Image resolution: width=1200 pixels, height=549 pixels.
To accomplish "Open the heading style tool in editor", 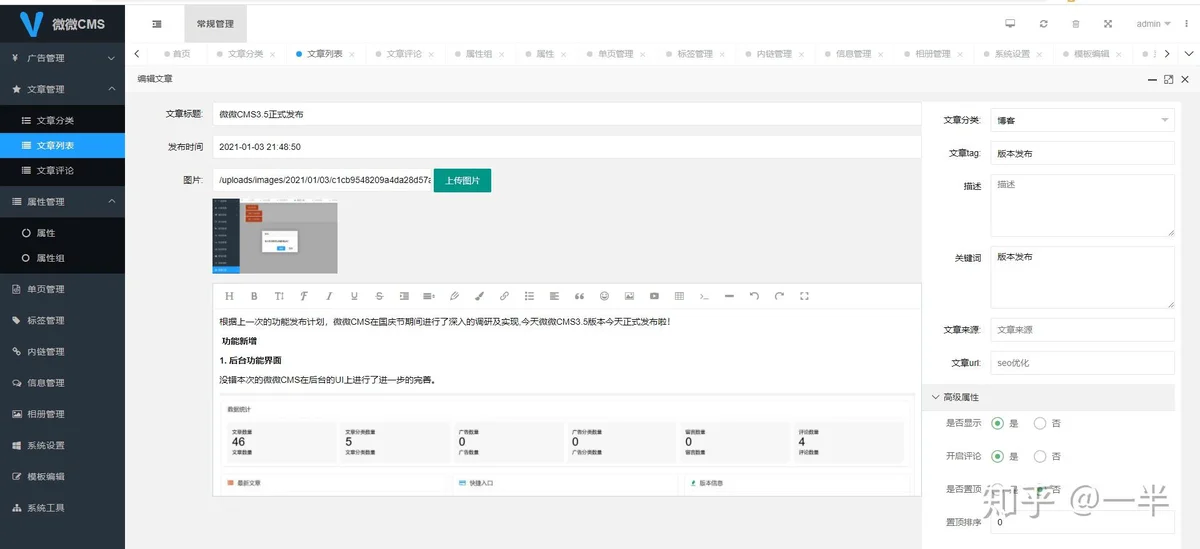I will tap(229, 296).
